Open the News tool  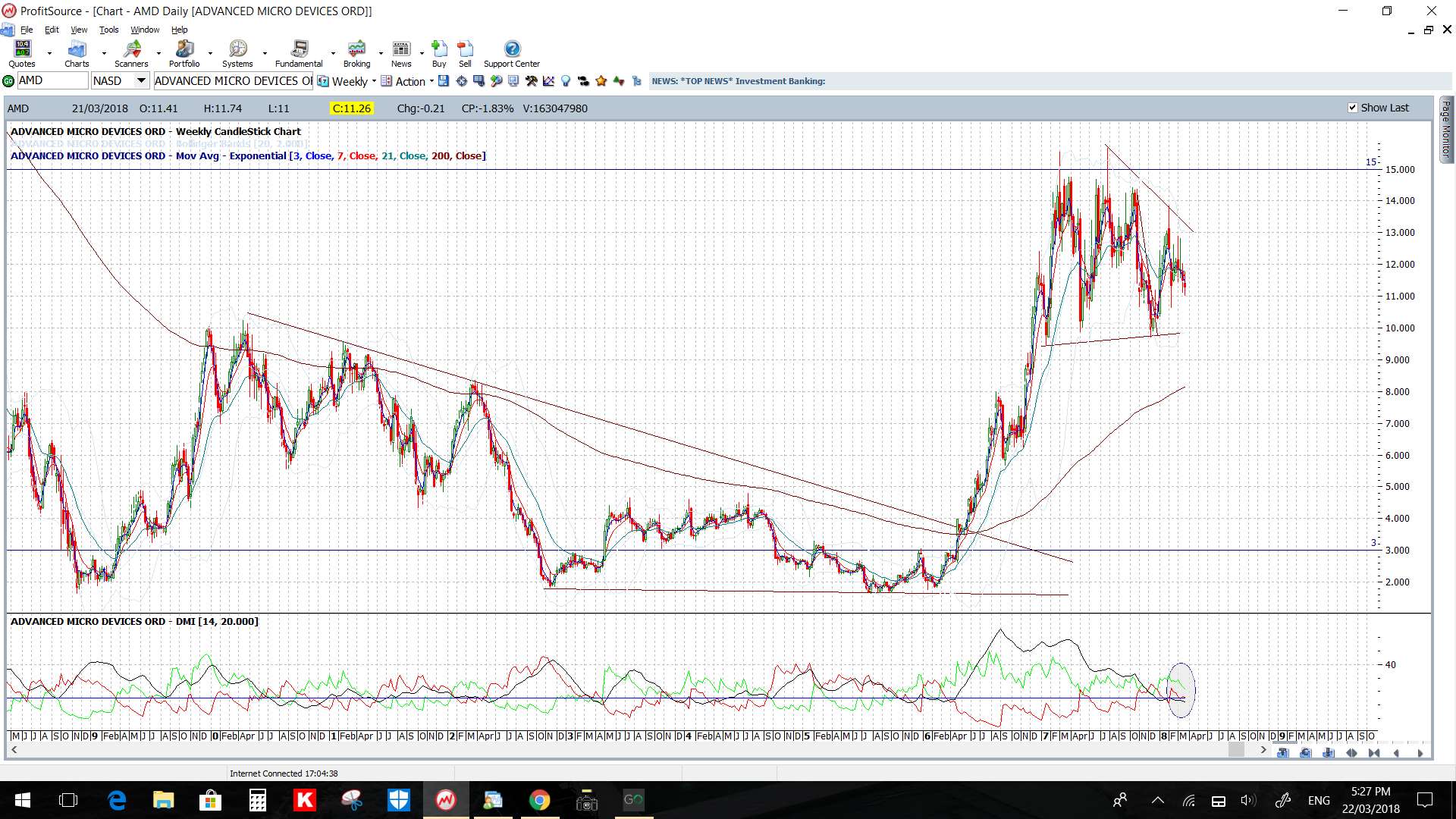tap(401, 54)
